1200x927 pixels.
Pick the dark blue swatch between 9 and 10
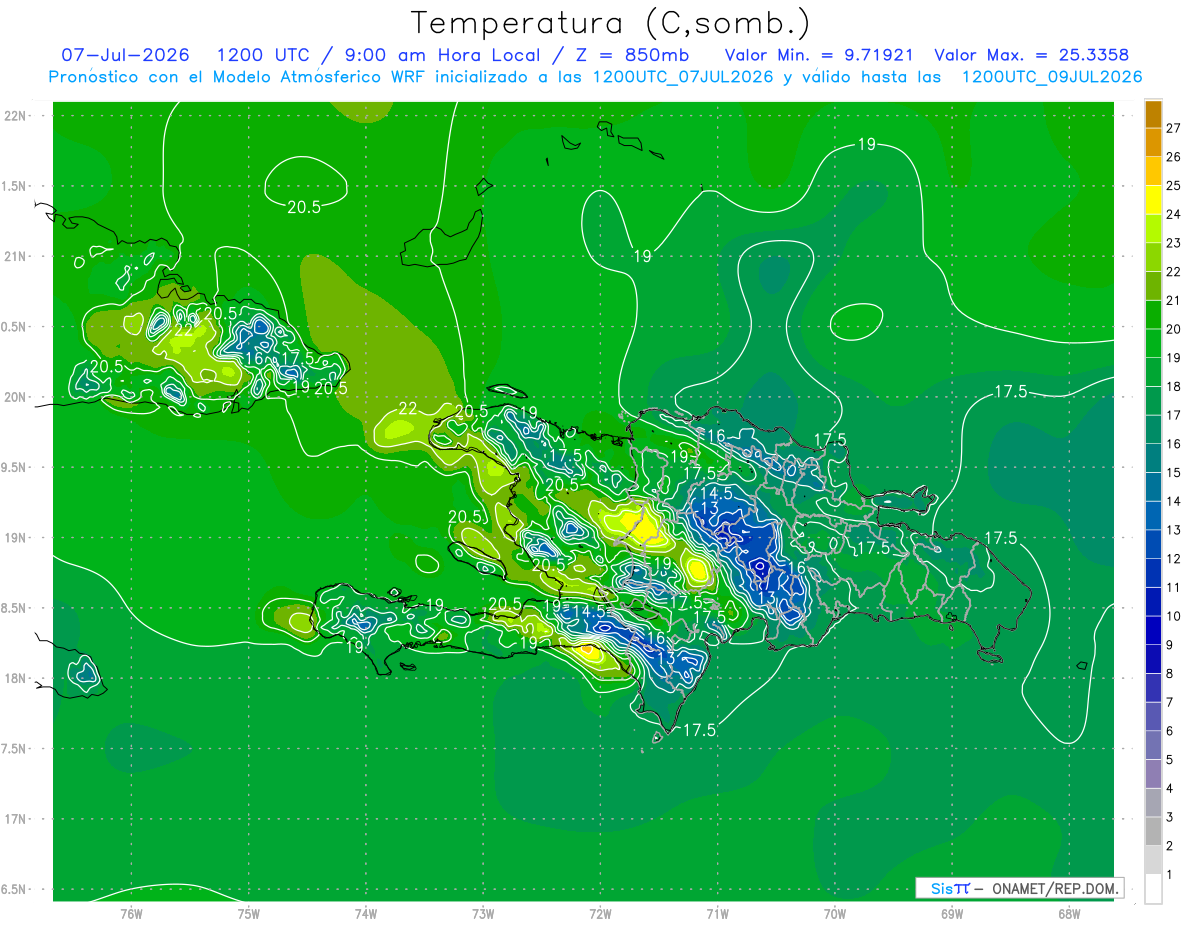click(x=1153, y=631)
